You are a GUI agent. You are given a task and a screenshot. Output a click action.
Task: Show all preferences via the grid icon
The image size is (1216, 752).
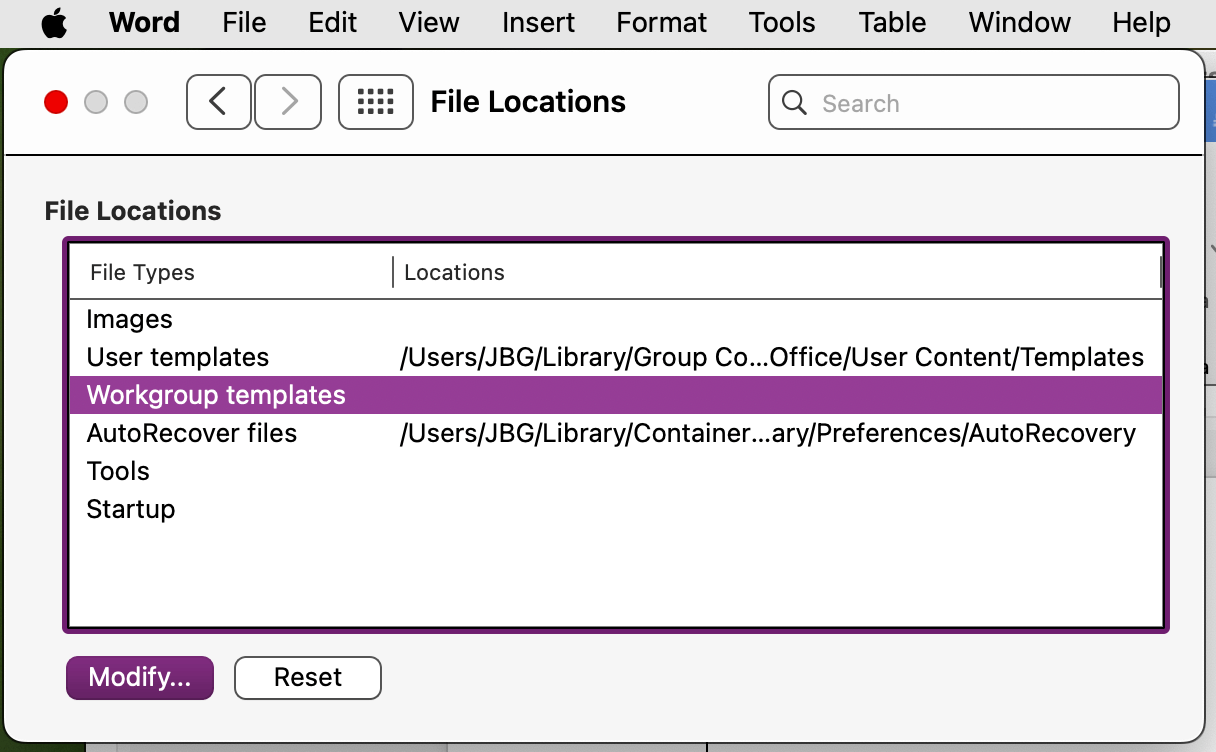tap(376, 102)
